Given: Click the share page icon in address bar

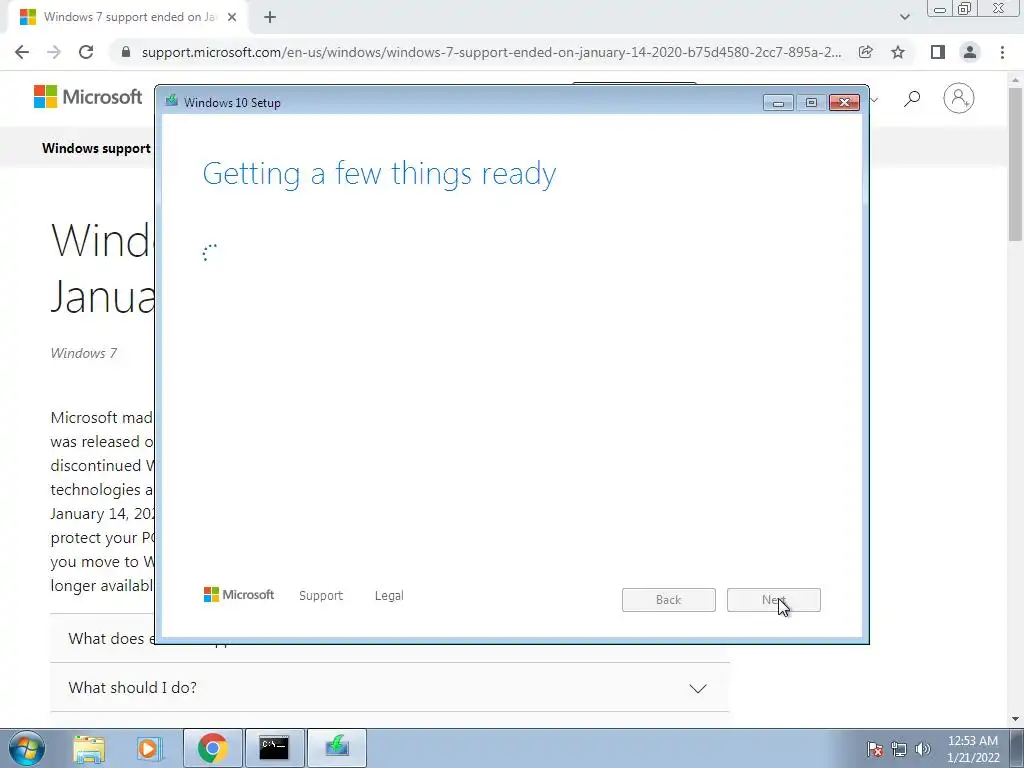Looking at the screenshot, I should (x=865, y=52).
